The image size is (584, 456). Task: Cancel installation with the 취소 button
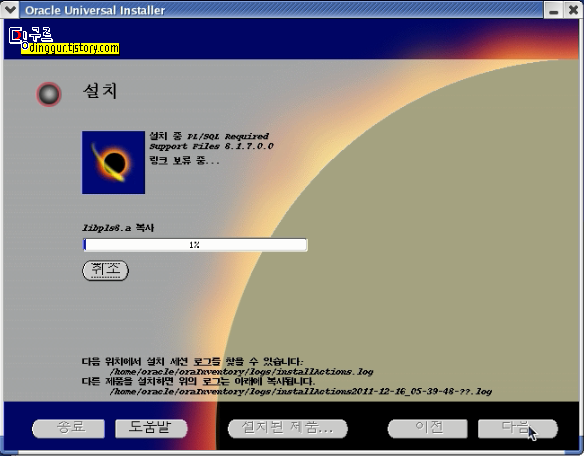point(105,270)
